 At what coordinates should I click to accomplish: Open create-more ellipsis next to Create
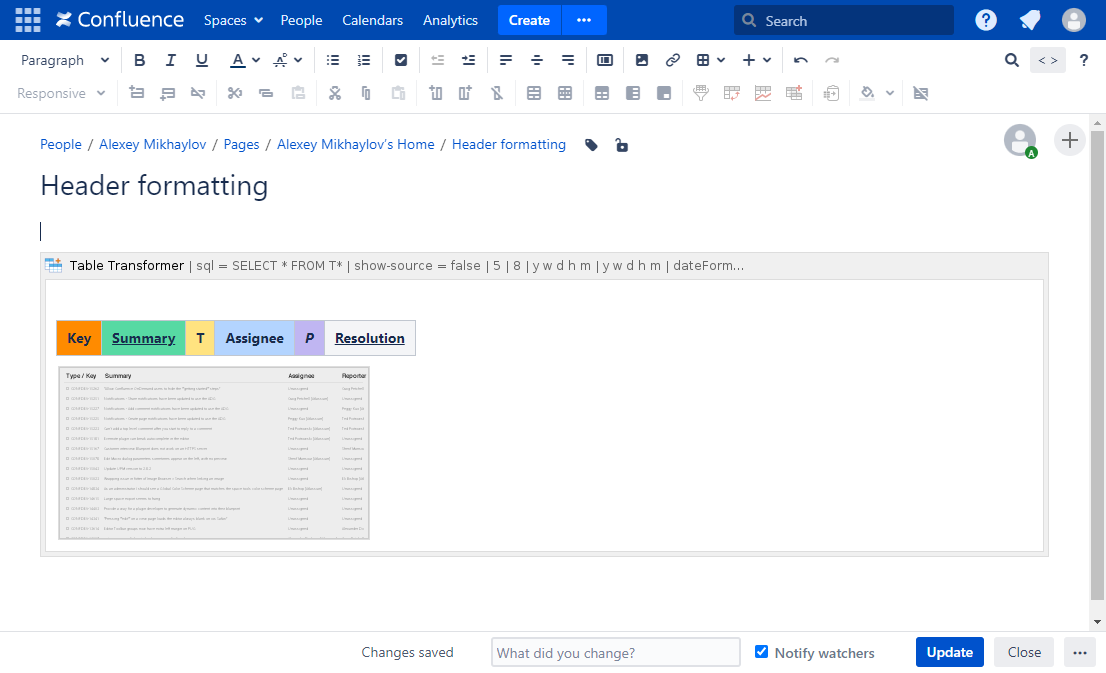[x=584, y=20]
